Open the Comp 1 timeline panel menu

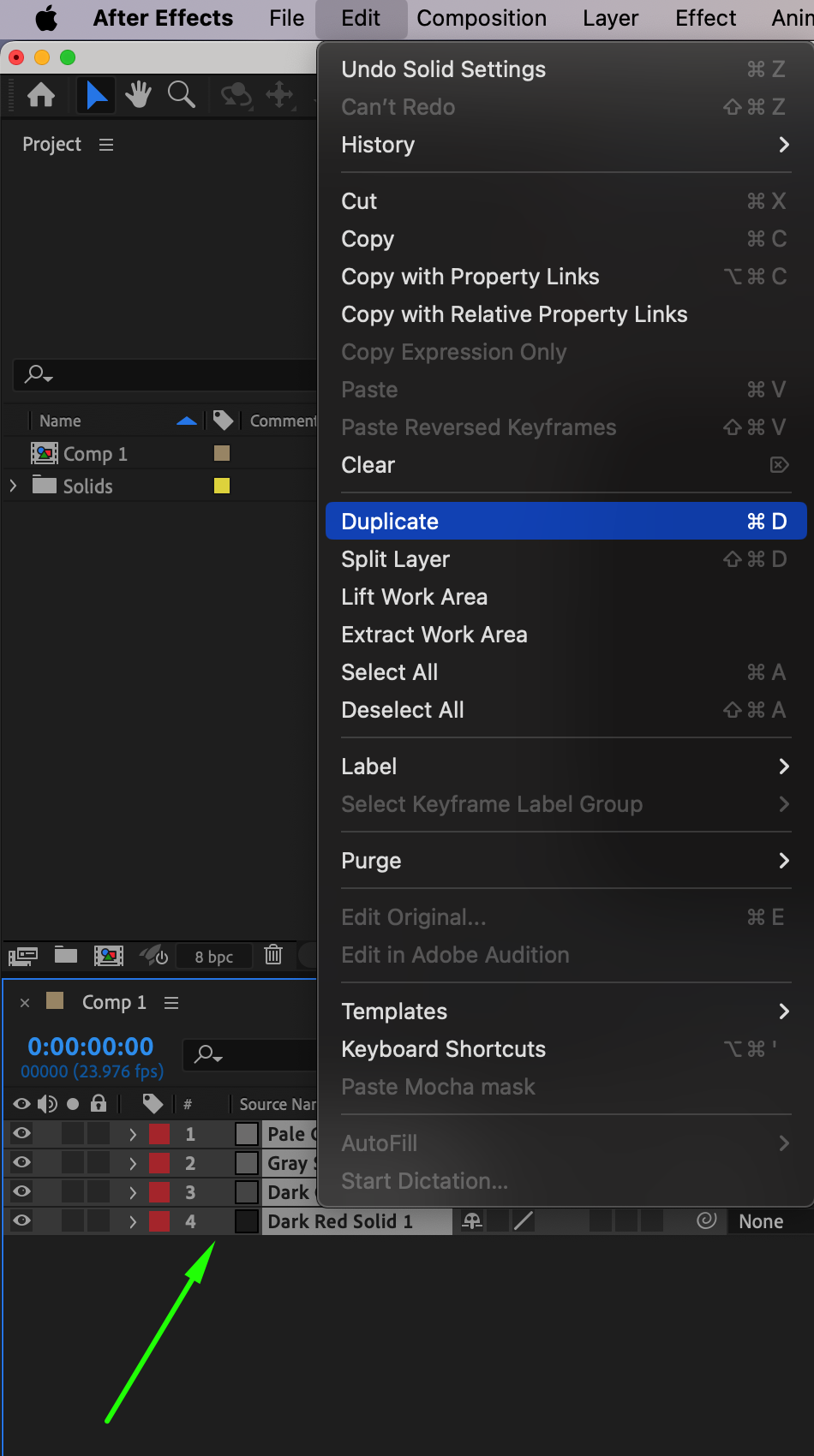point(171,1002)
